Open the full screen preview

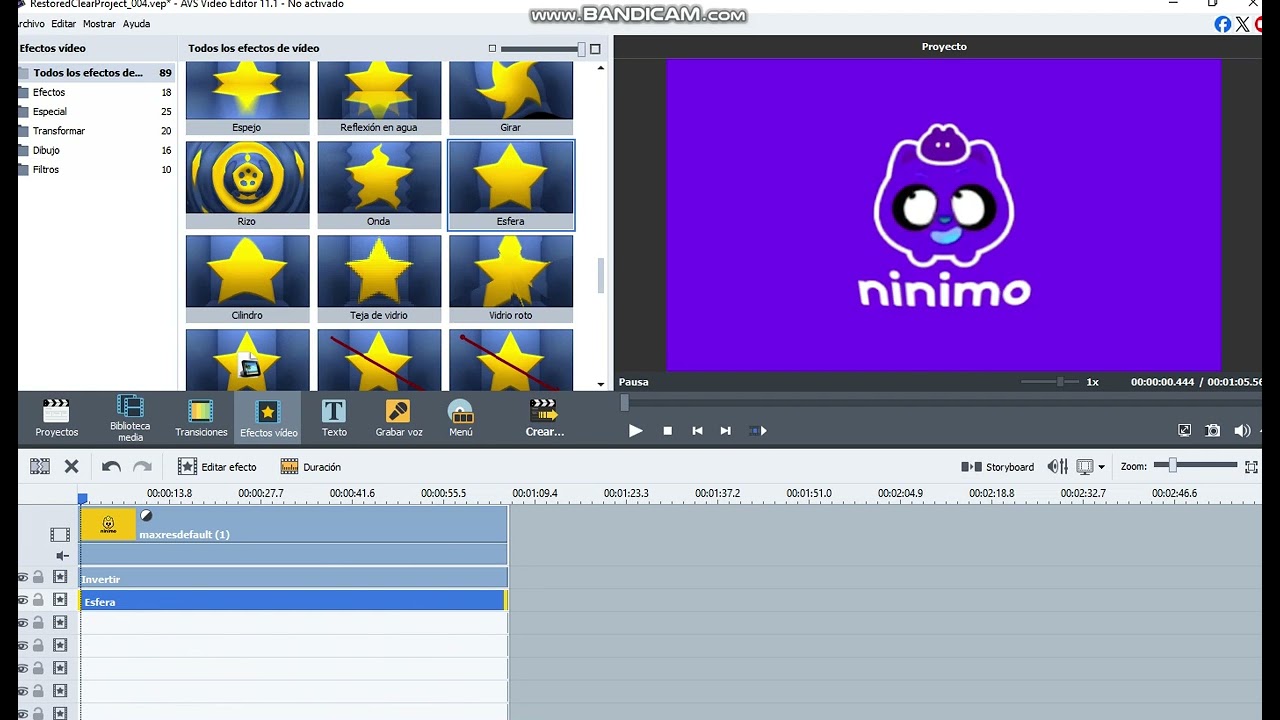1185,431
